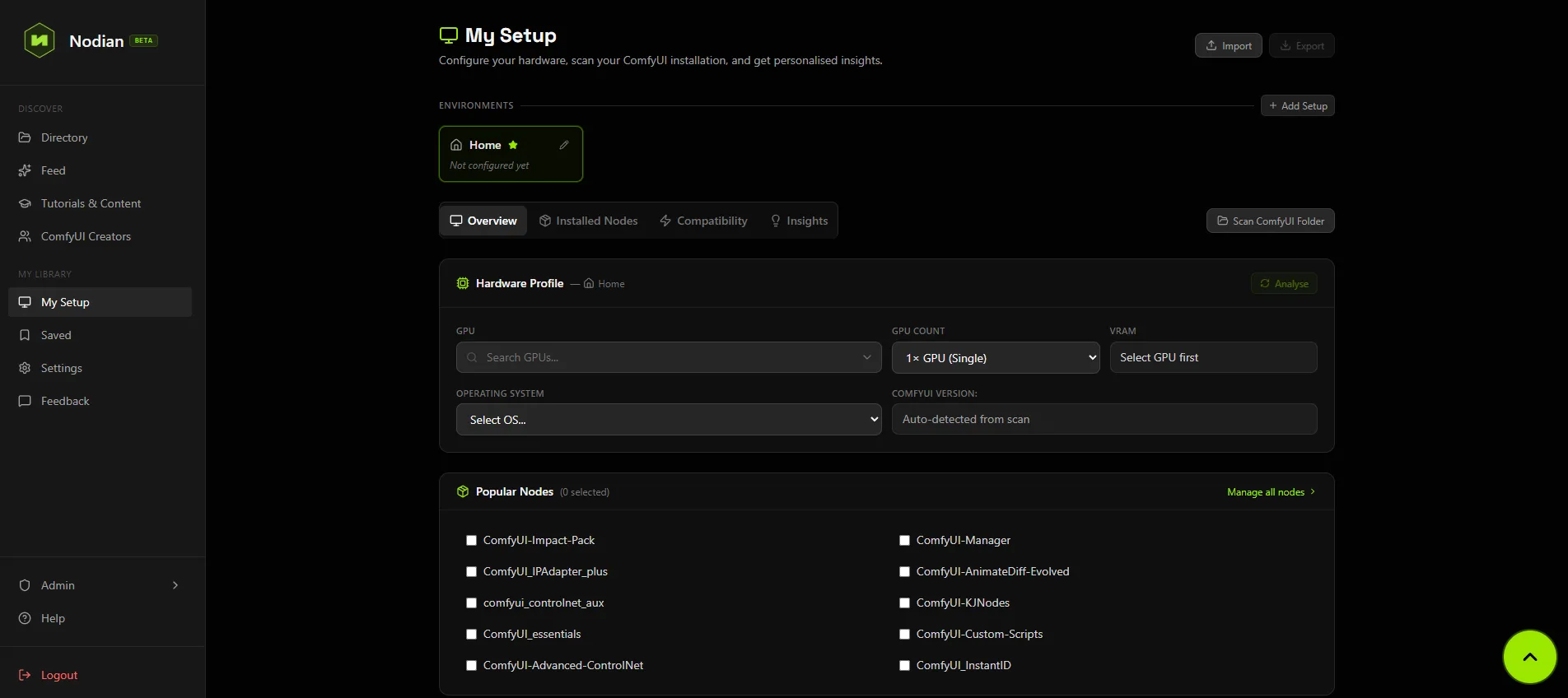
Task: Expand the Admin chevron in sidebar
Action: coord(175,585)
